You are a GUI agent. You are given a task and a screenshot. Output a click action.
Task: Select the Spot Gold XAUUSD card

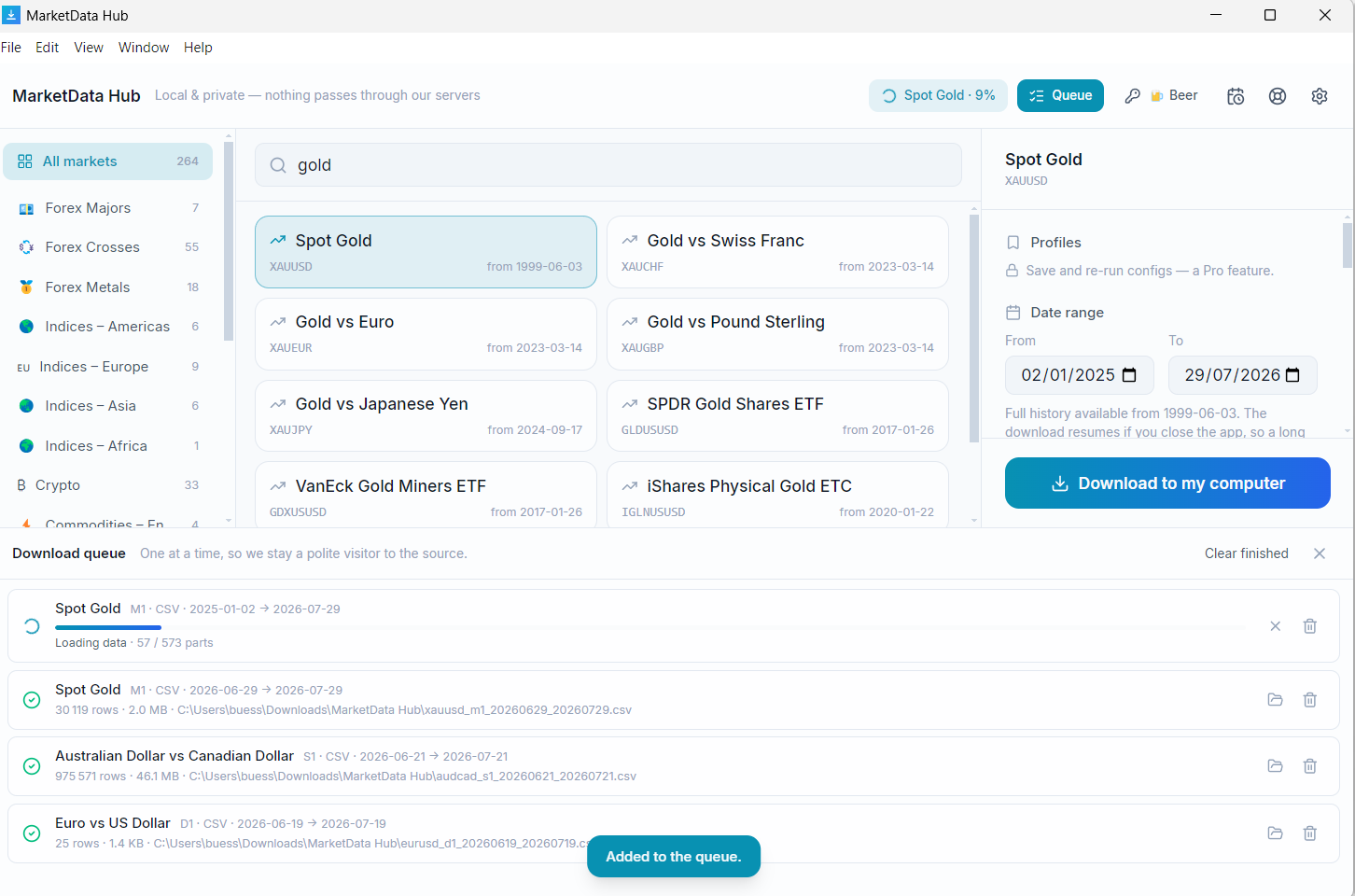426,252
